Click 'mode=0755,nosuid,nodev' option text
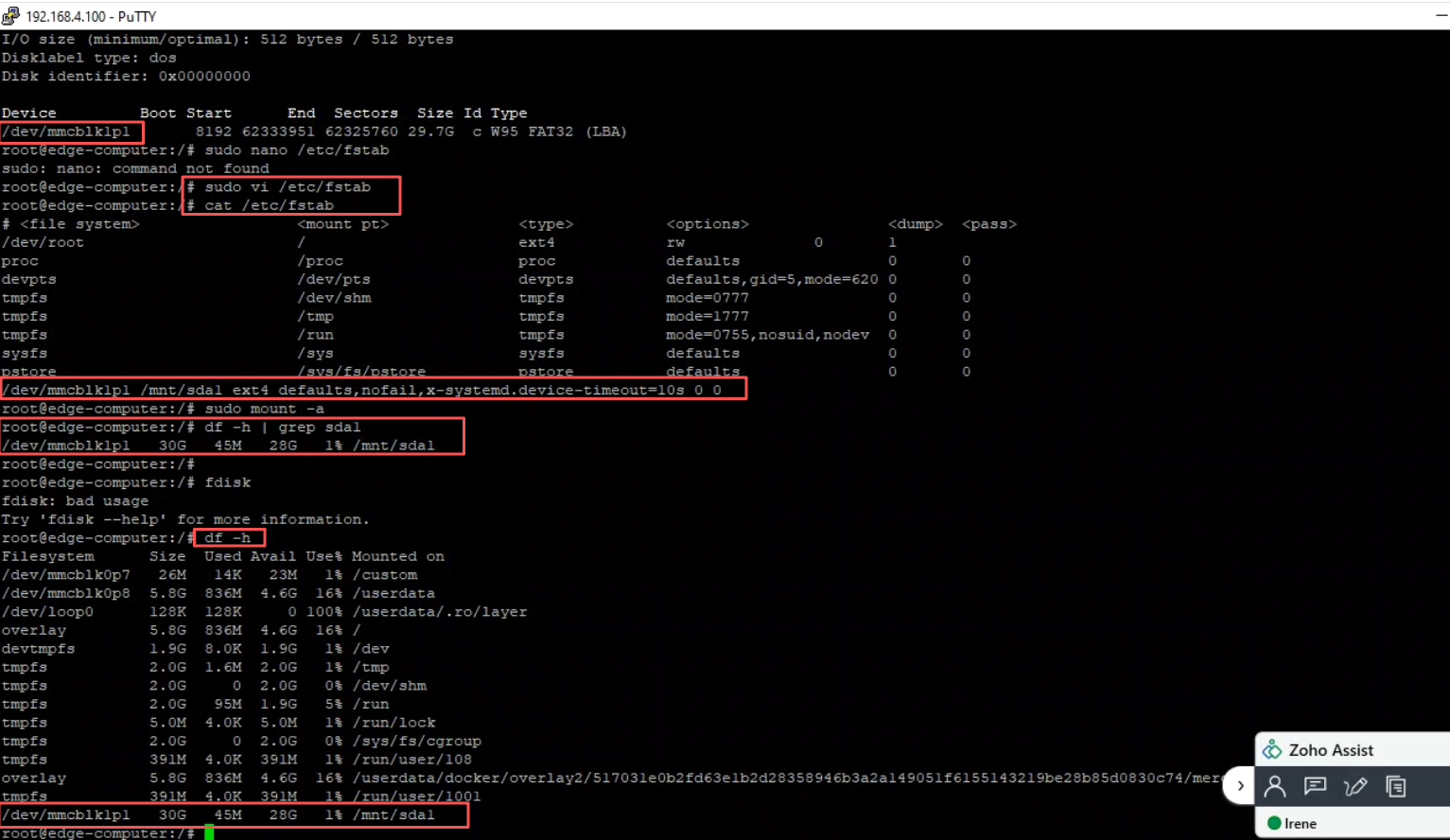The image size is (1450, 840). 767,335
